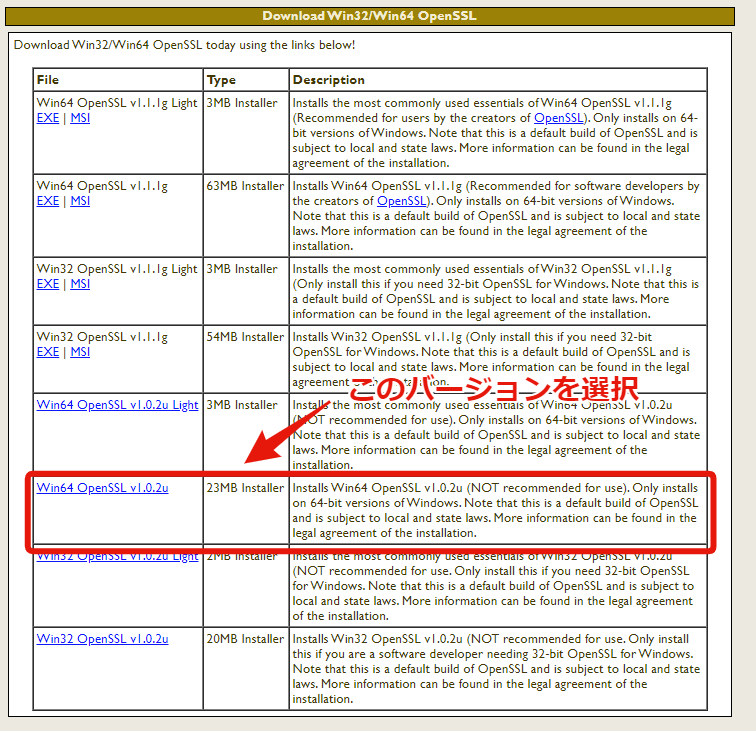Download EXE for Win64 OpenSSL v1.1.1g Light
Viewport: 756px width, 731px height.
48,118
